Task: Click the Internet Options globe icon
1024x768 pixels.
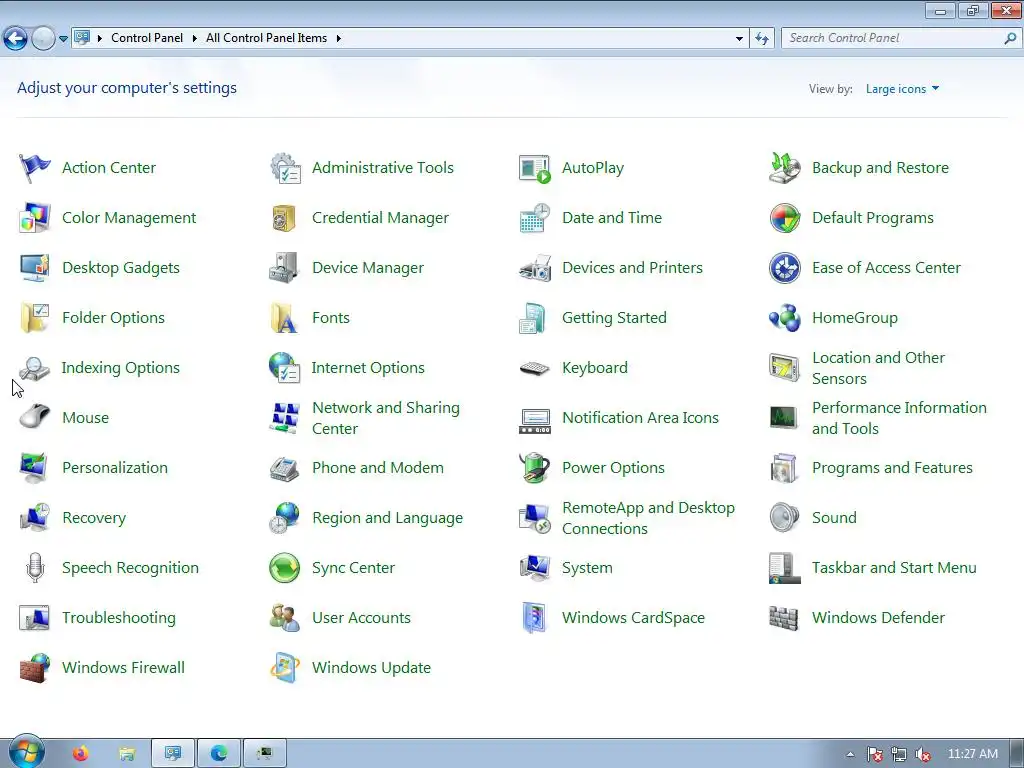Action: tap(284, 368)
